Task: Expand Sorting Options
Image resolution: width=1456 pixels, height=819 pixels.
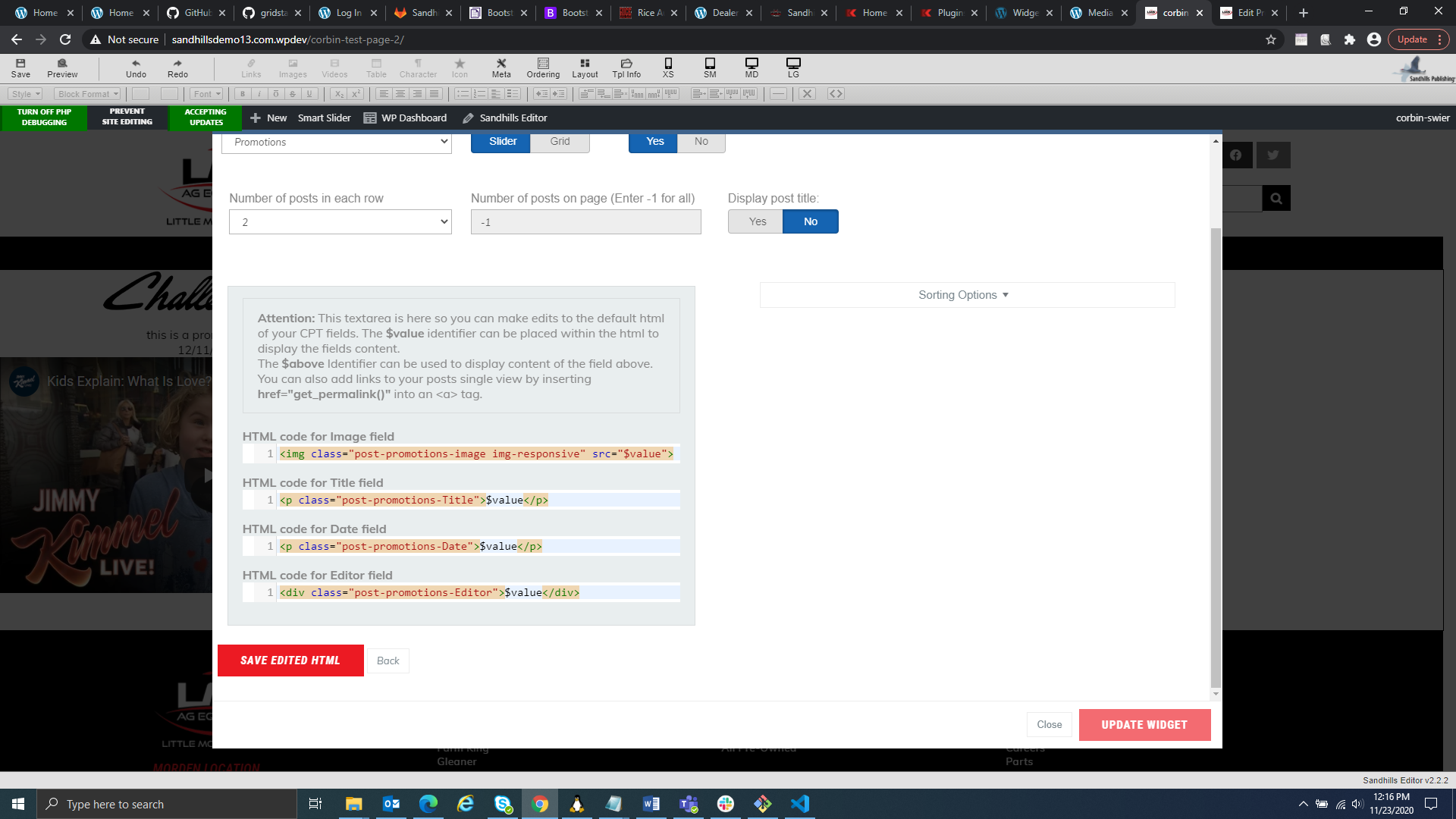Action: [x=967, y=295]
